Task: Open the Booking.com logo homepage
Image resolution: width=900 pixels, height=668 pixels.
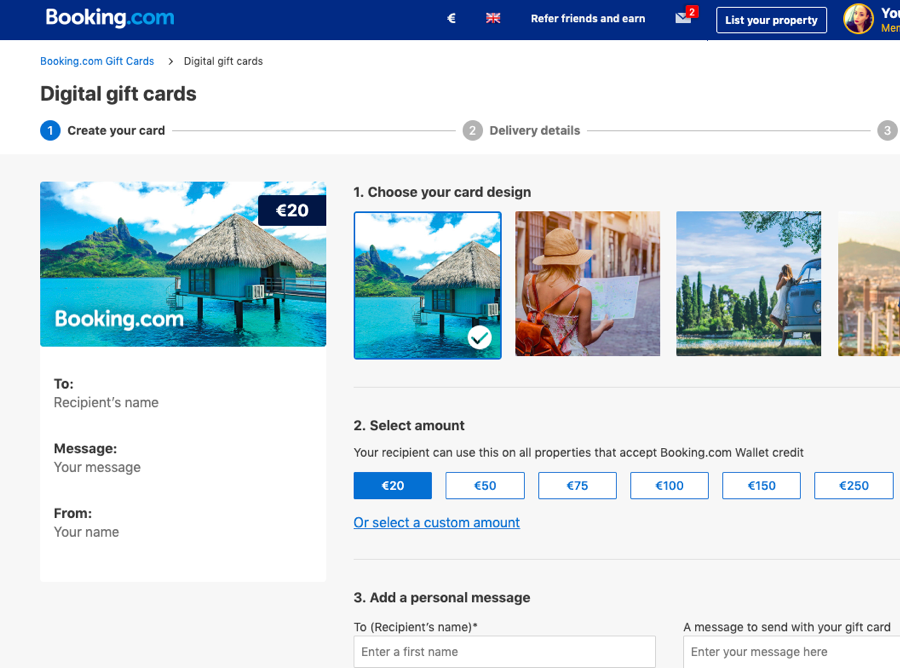Action: point(110,17)
